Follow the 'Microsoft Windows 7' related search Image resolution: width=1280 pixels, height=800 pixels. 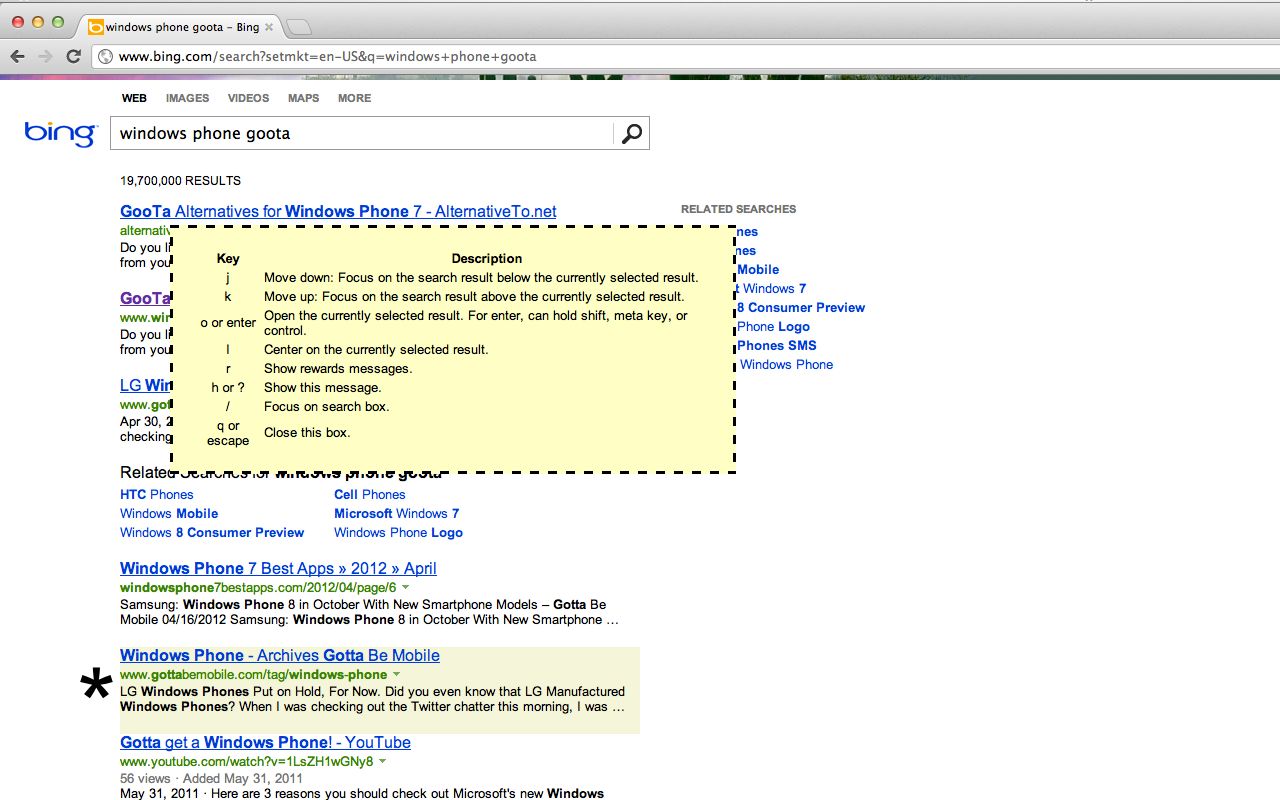[397, 514]
